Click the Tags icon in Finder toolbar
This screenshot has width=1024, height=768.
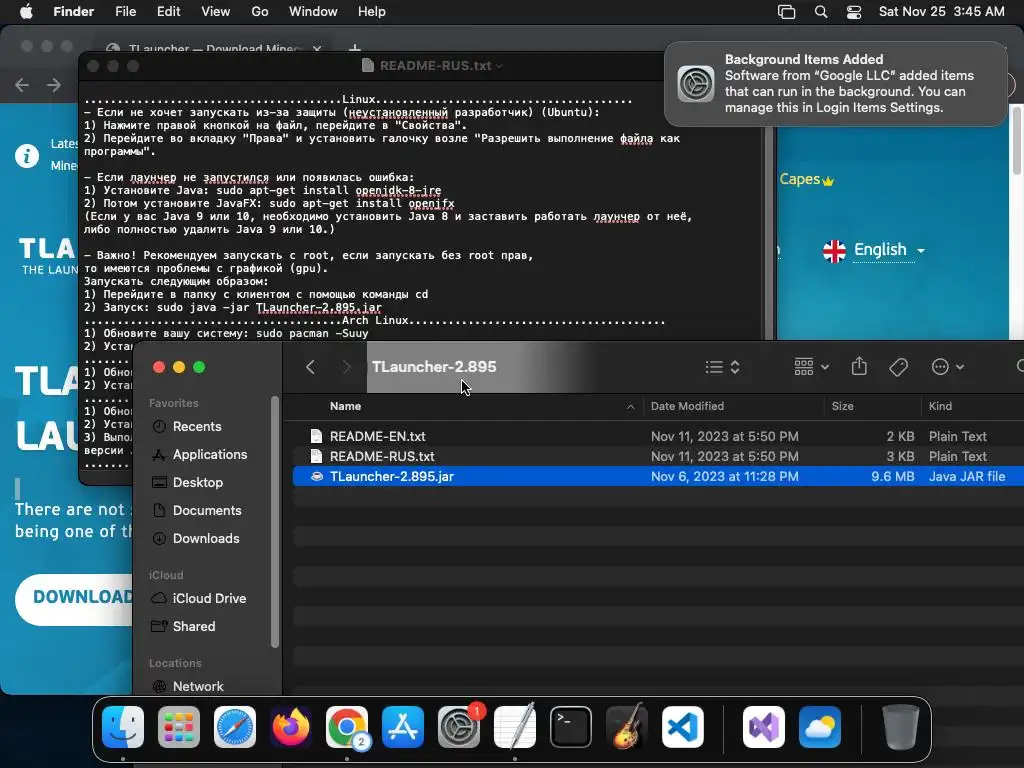coord(899,367)
